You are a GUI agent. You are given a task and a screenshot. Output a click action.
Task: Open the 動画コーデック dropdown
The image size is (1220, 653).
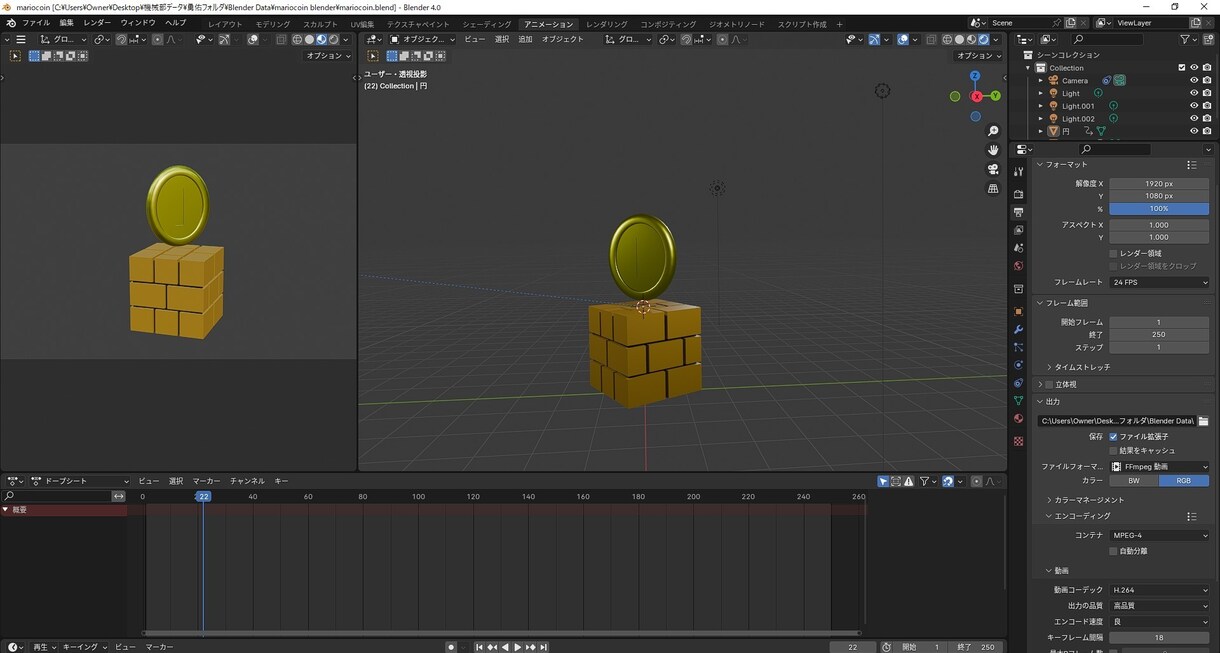(x=1160, y=590)
